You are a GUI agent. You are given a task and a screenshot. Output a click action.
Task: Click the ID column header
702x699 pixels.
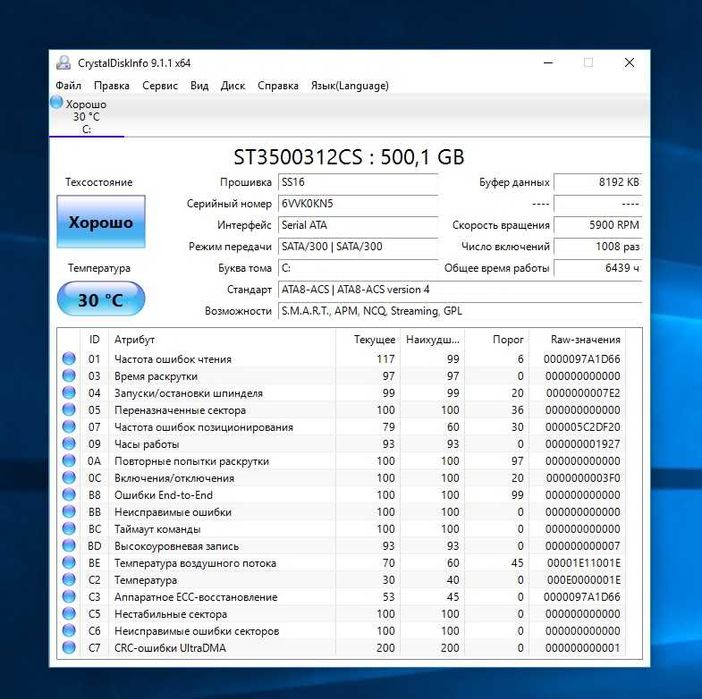point(94,339)
